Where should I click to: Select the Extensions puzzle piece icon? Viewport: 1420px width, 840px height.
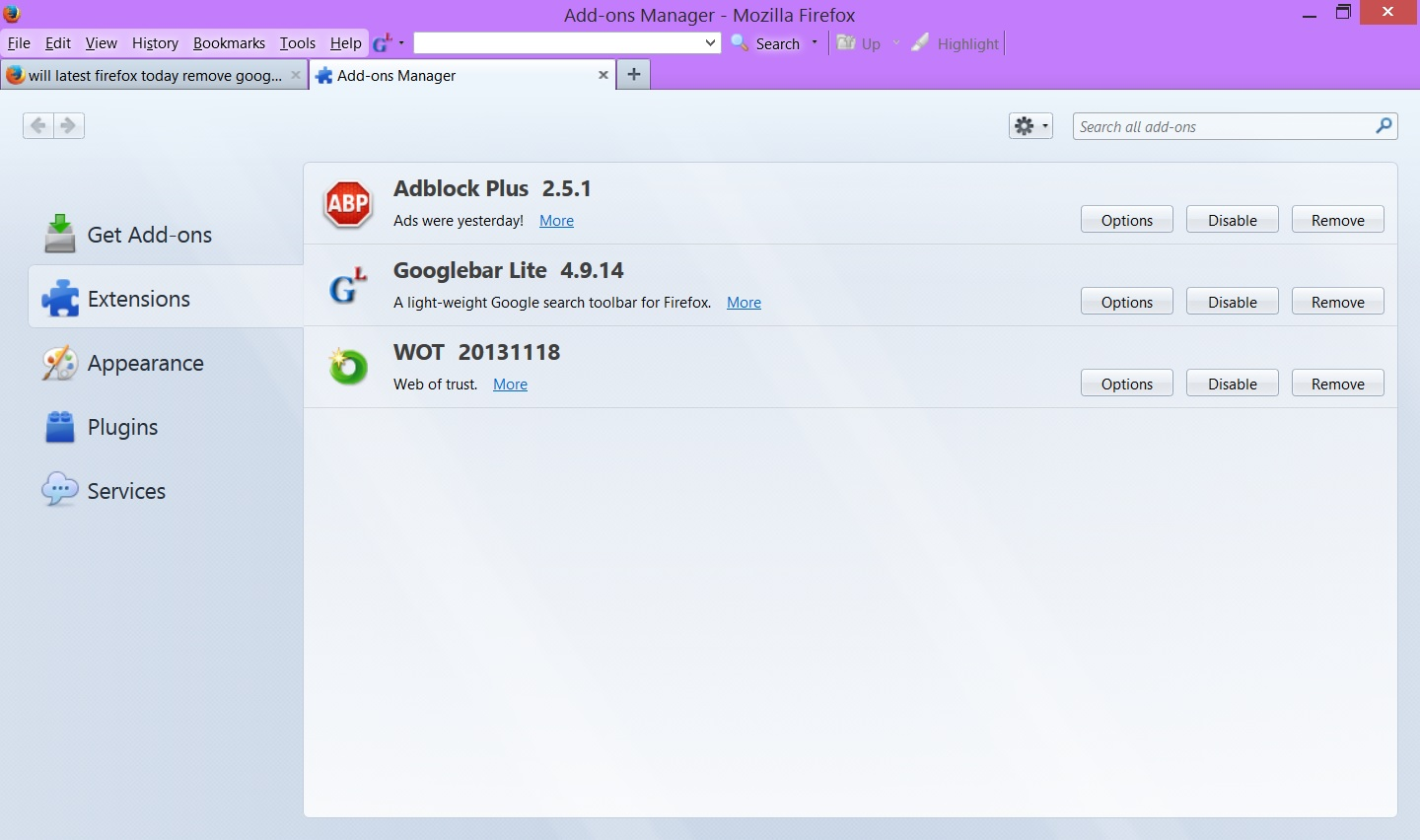[60, 298]
